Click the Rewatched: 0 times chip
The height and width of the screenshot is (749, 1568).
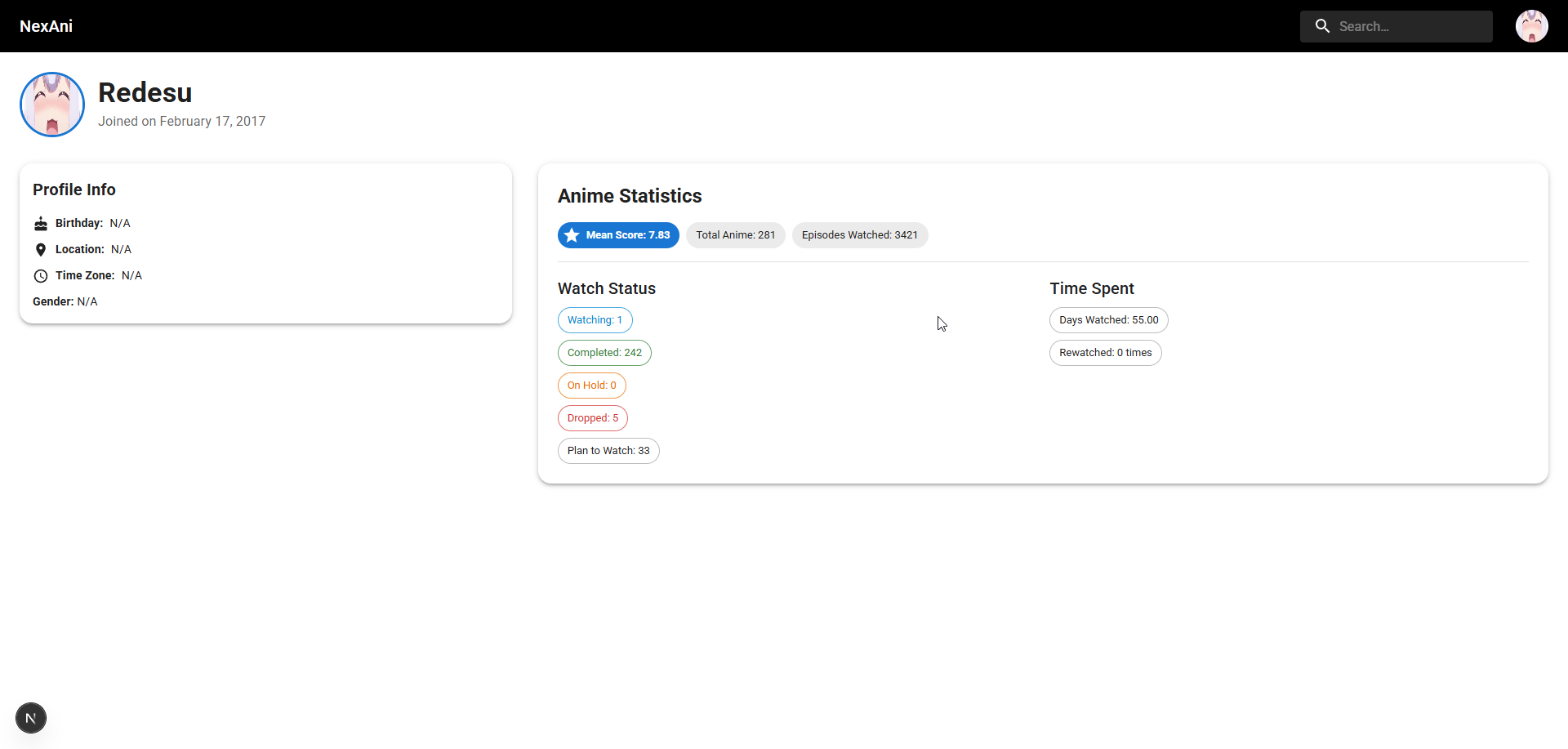[1106, 353]
